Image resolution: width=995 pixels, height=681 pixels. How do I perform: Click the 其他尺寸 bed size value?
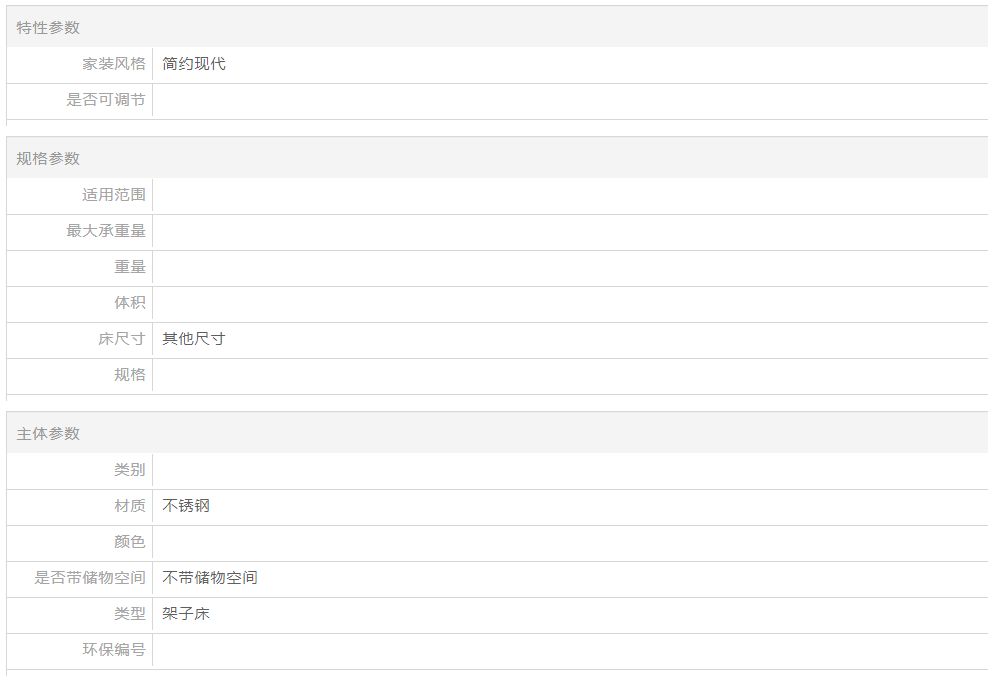point(194,338)
